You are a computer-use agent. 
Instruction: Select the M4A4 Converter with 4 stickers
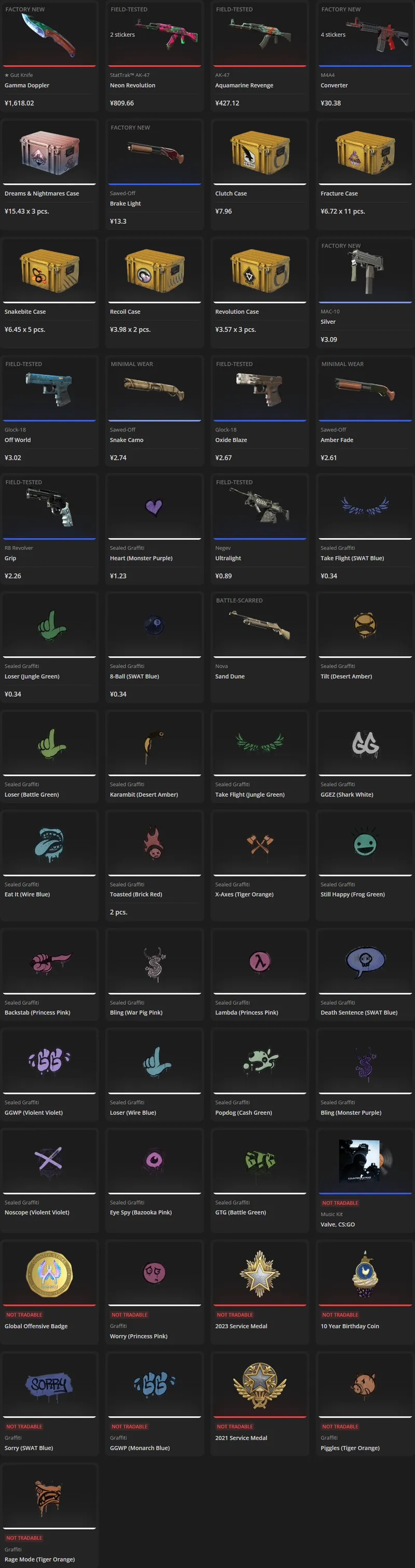click(365, 56)
